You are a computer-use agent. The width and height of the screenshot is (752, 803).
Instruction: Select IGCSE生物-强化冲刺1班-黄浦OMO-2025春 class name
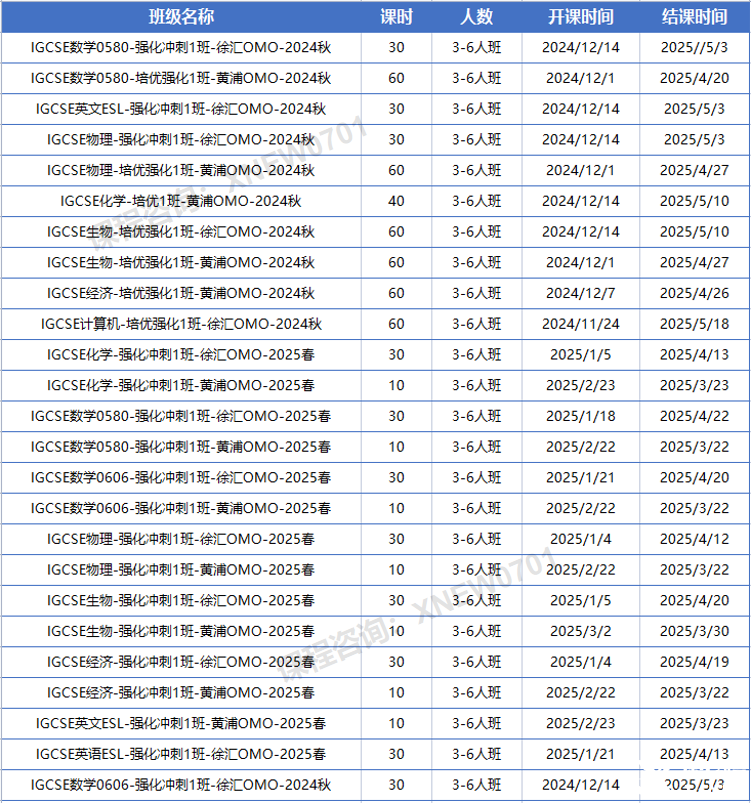181,631
